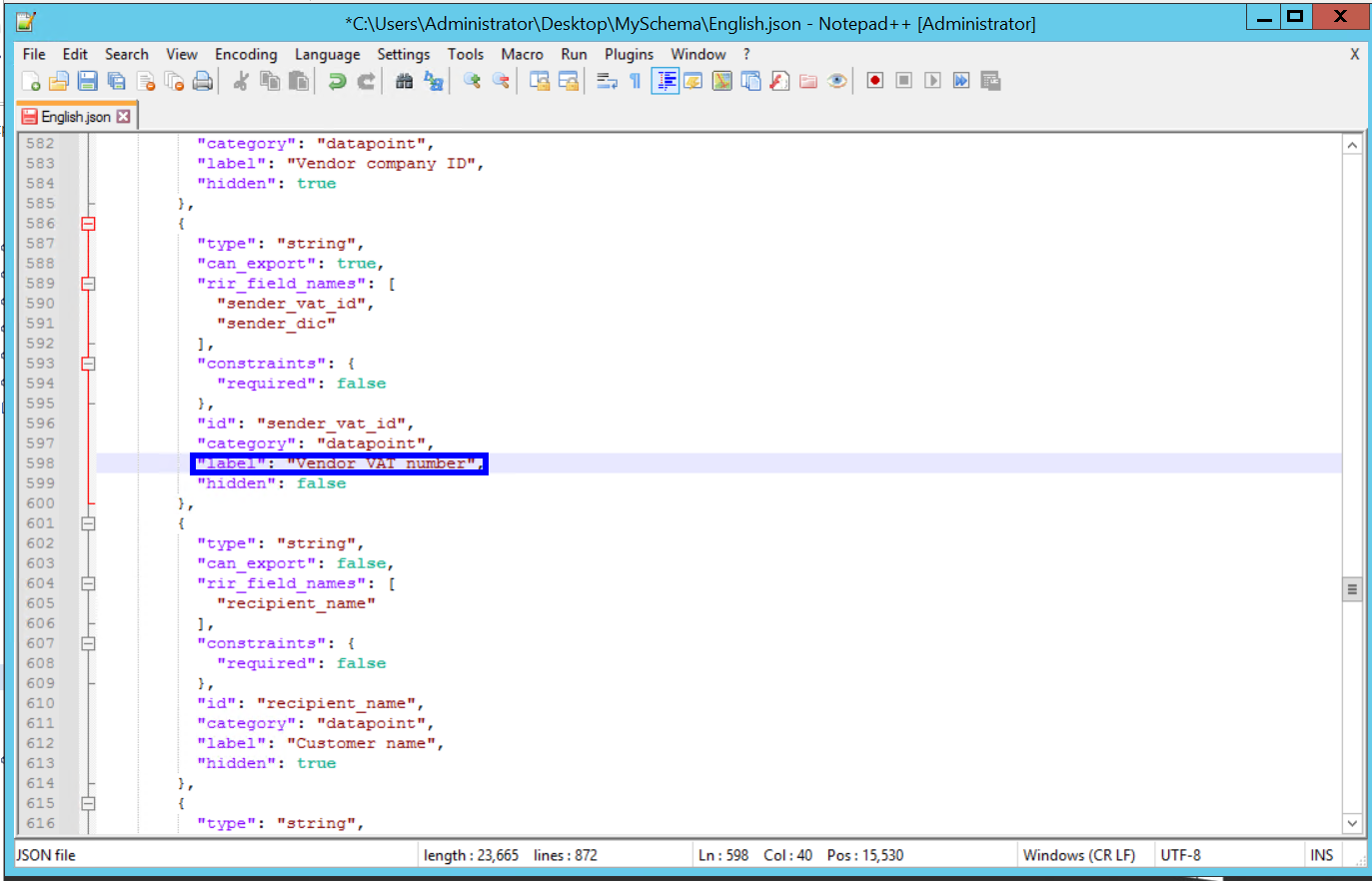Collapse the JSON block at line 586
Viewport: 1372px width, 881px height.
88,223
